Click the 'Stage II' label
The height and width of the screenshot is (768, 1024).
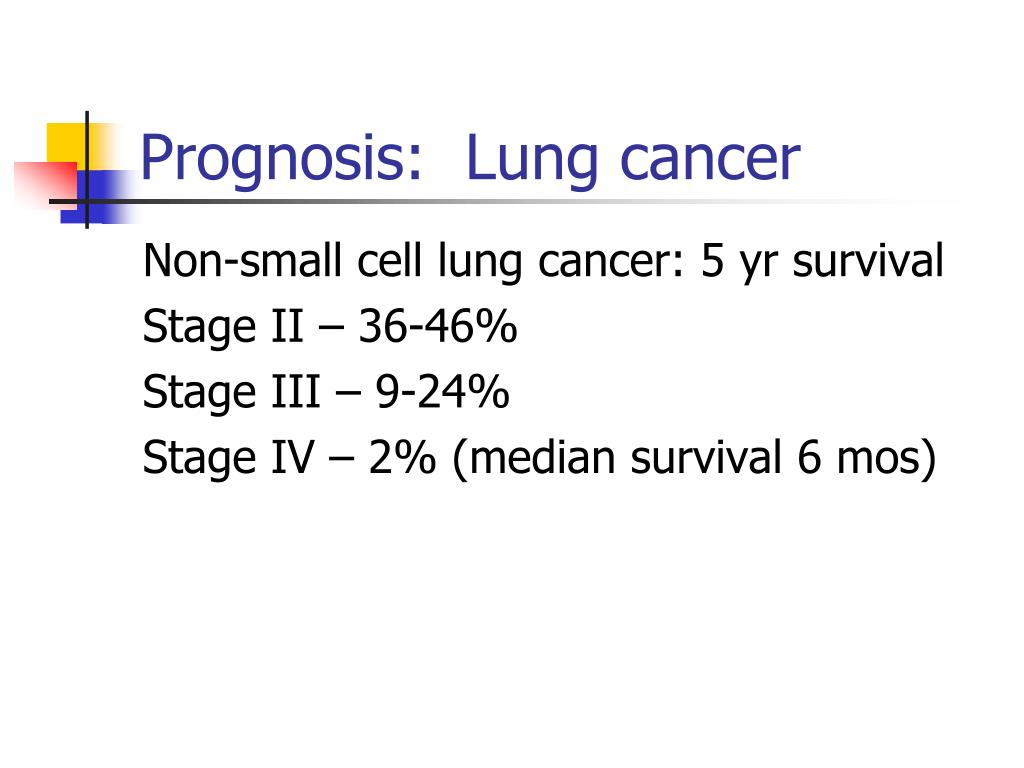[223, 326]
